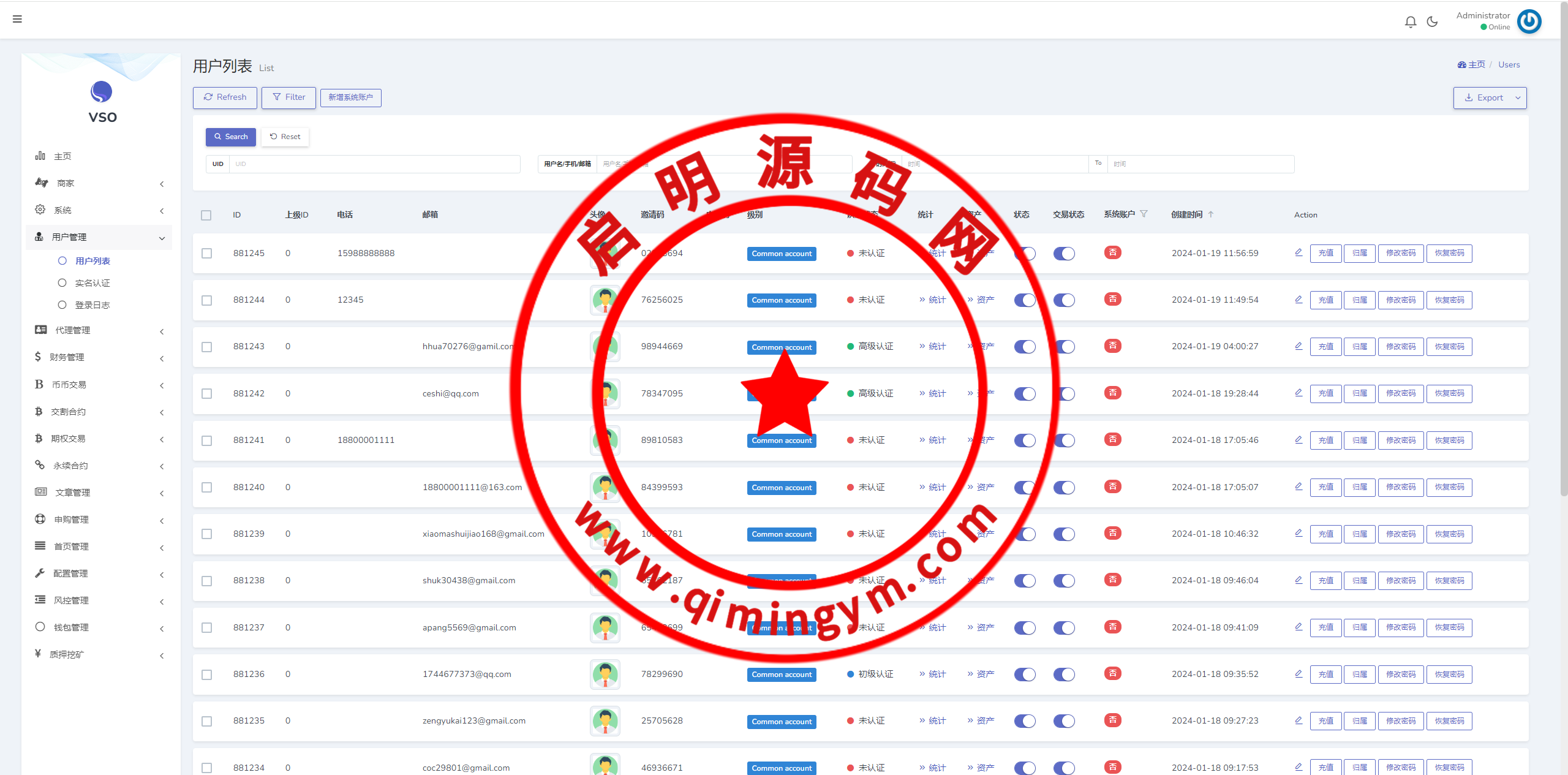1568x775 pixels.
Task: Click edit pencil for user 881244
Action: coord(1298,300)
